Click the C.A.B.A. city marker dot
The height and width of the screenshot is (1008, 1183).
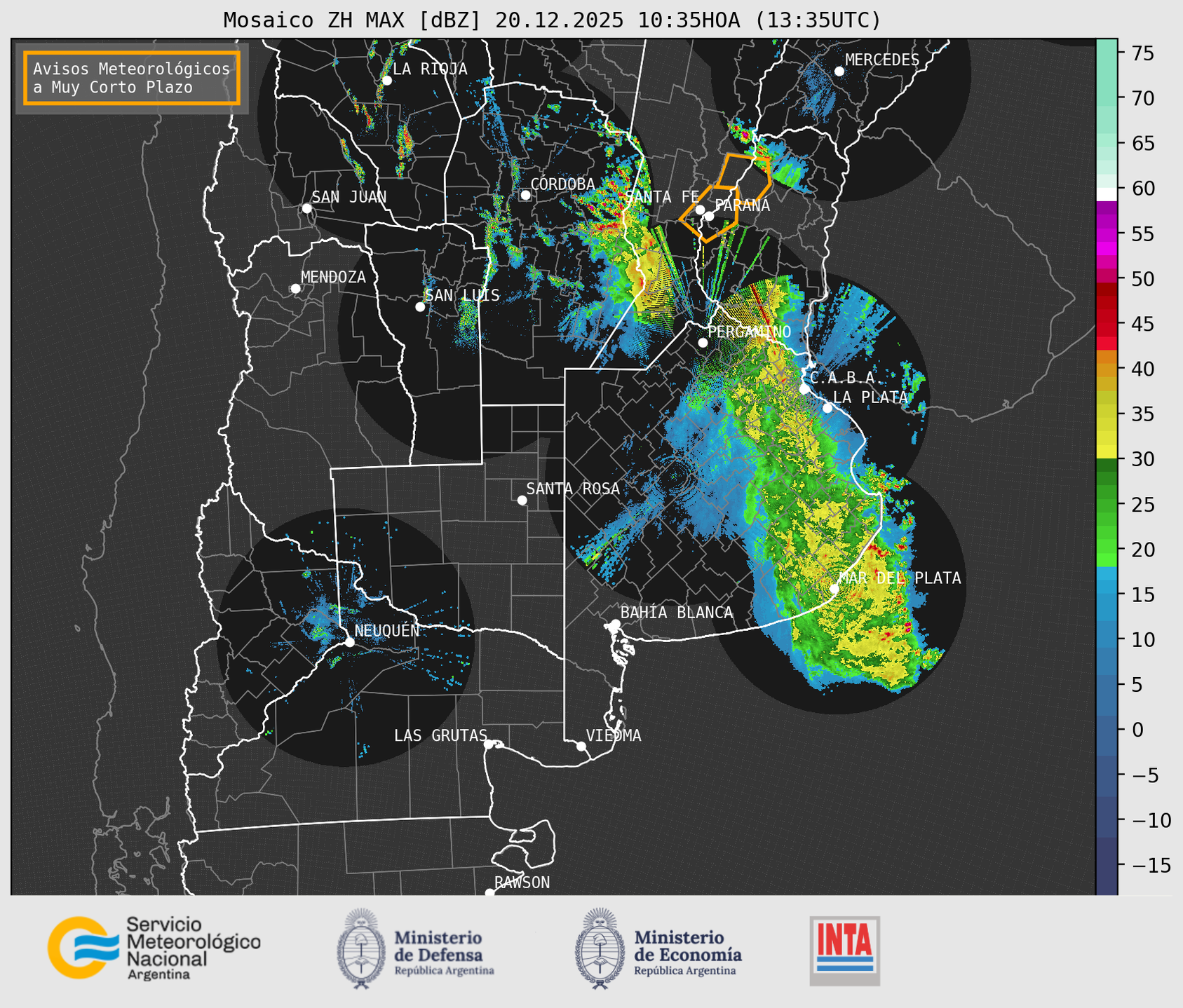[x=804, y=389]
